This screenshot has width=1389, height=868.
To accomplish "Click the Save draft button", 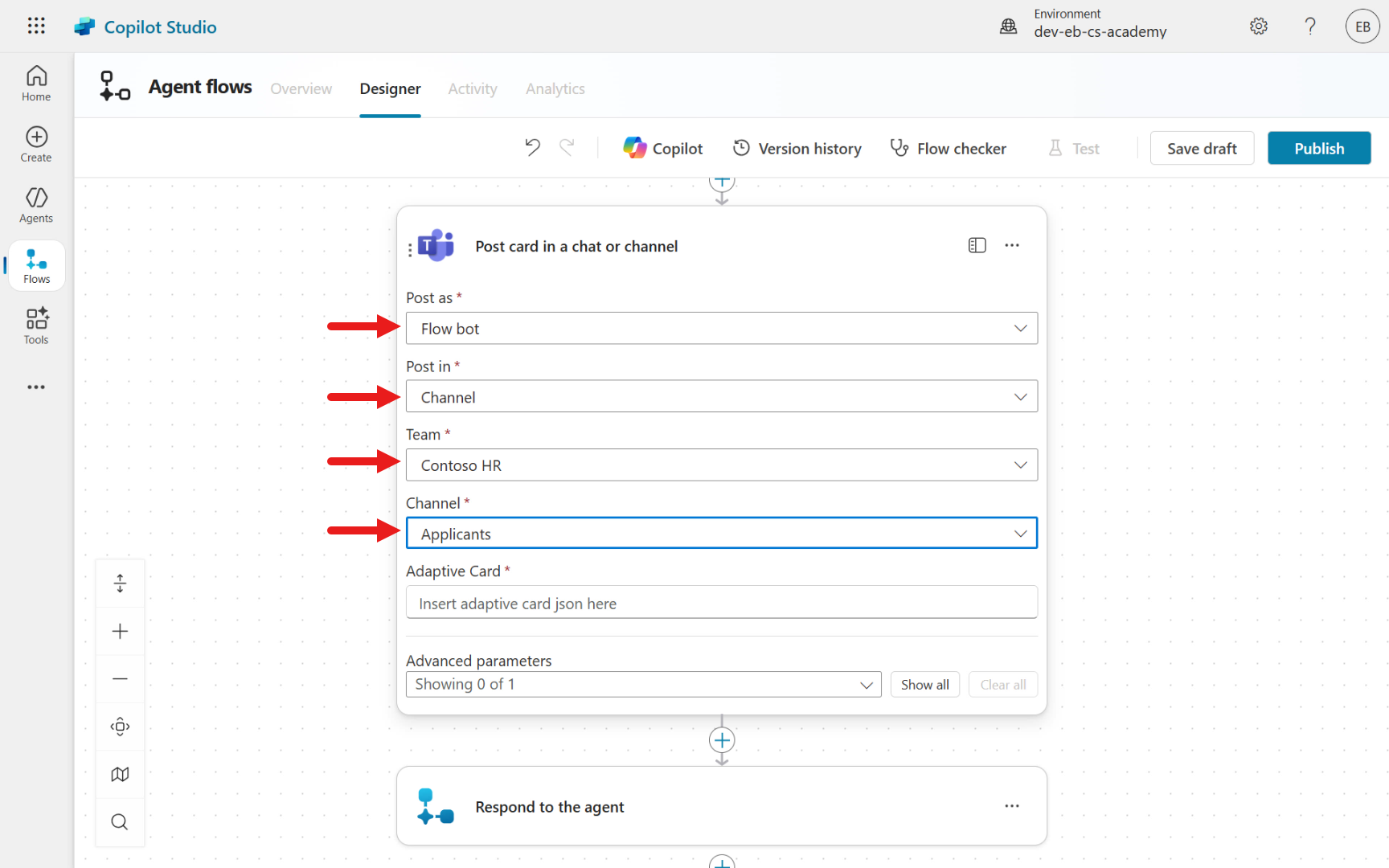I will pos(1201,149).
